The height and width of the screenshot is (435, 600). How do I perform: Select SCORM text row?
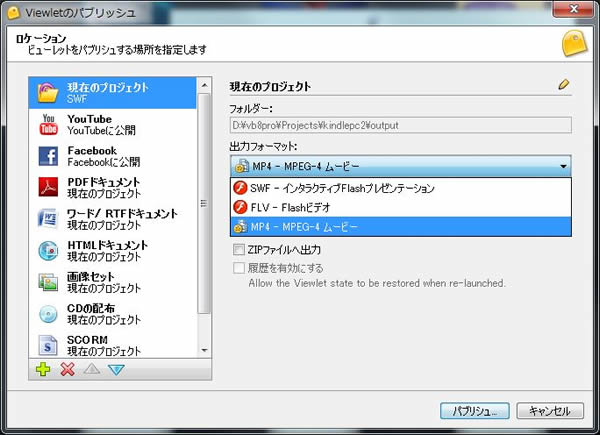pos(112,345)
